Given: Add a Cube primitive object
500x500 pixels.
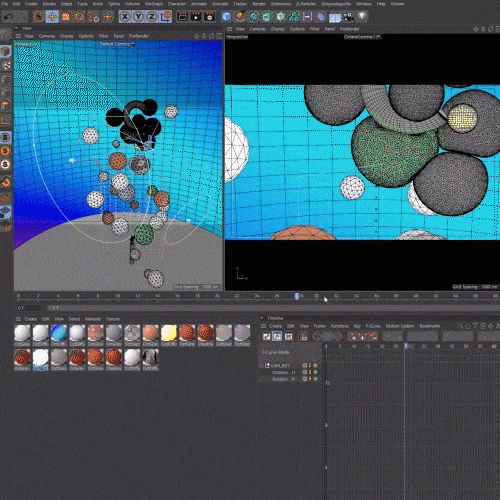Looking at the screenshot, I should tap(227, 17).
